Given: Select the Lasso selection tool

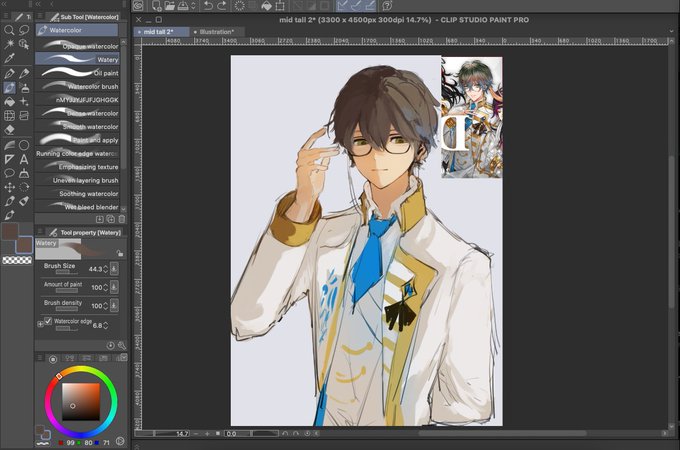Looking at the screenshot, I should (x=24, y=30).
